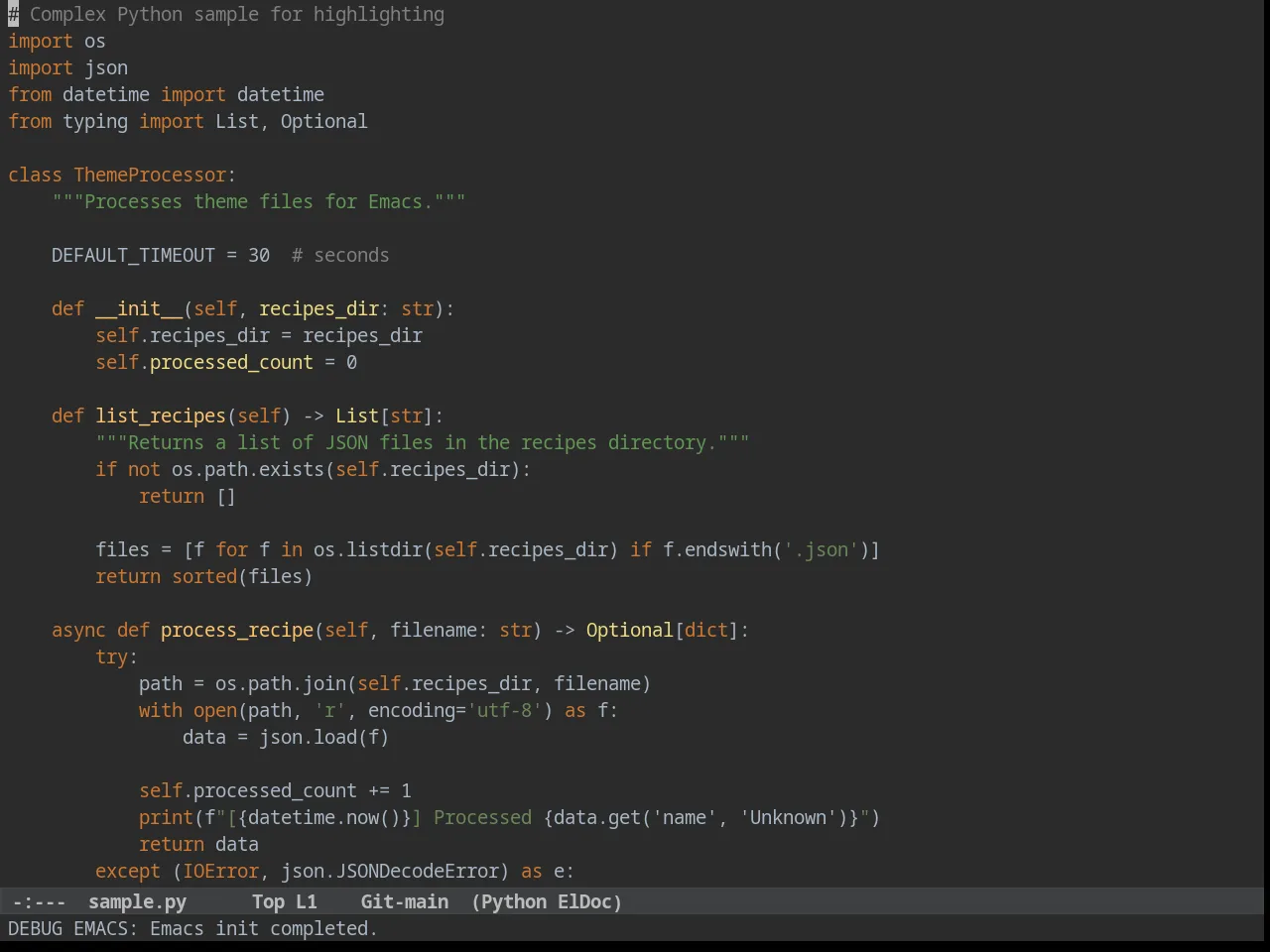Click the docstring 'Processes theme files for Emacs.'

[258, 201]
